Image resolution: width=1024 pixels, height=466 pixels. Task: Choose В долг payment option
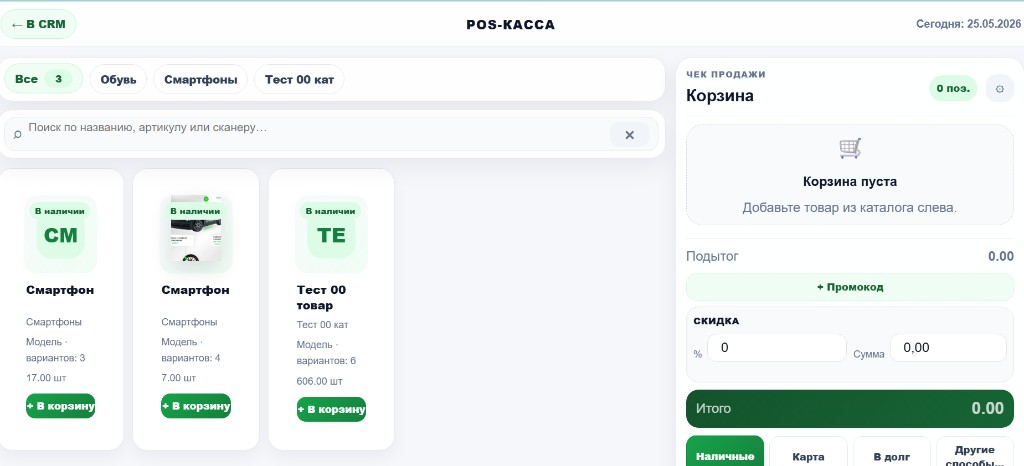coord(891,456)
